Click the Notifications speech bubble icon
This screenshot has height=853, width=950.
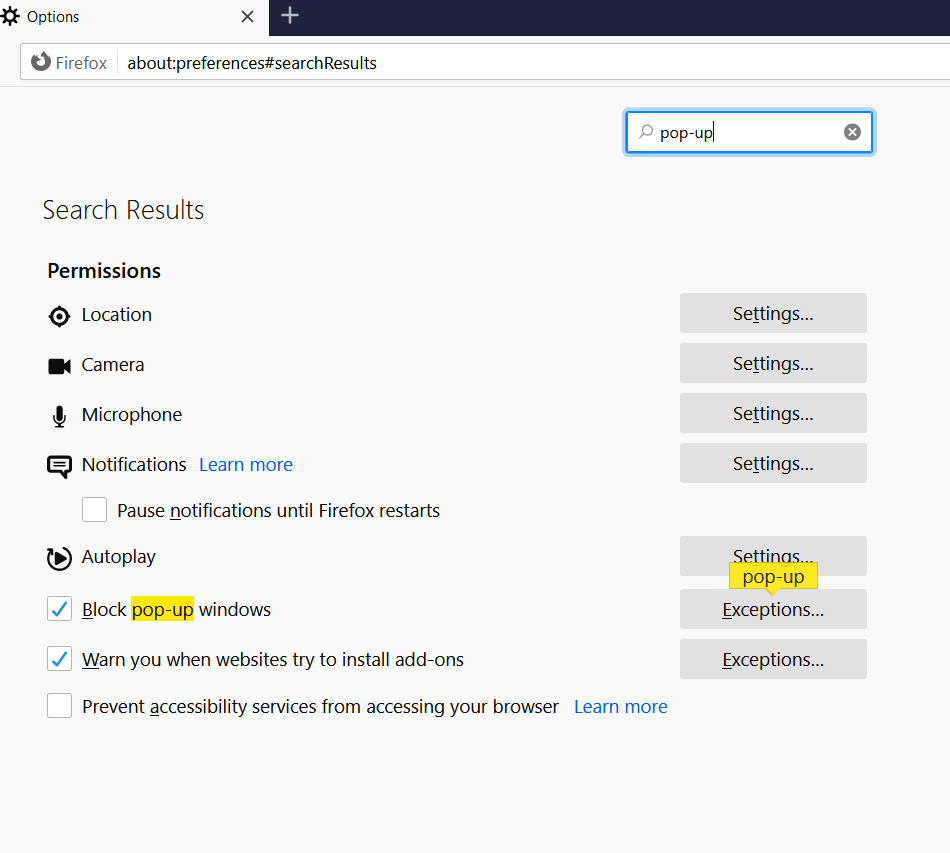click(59, 466)
